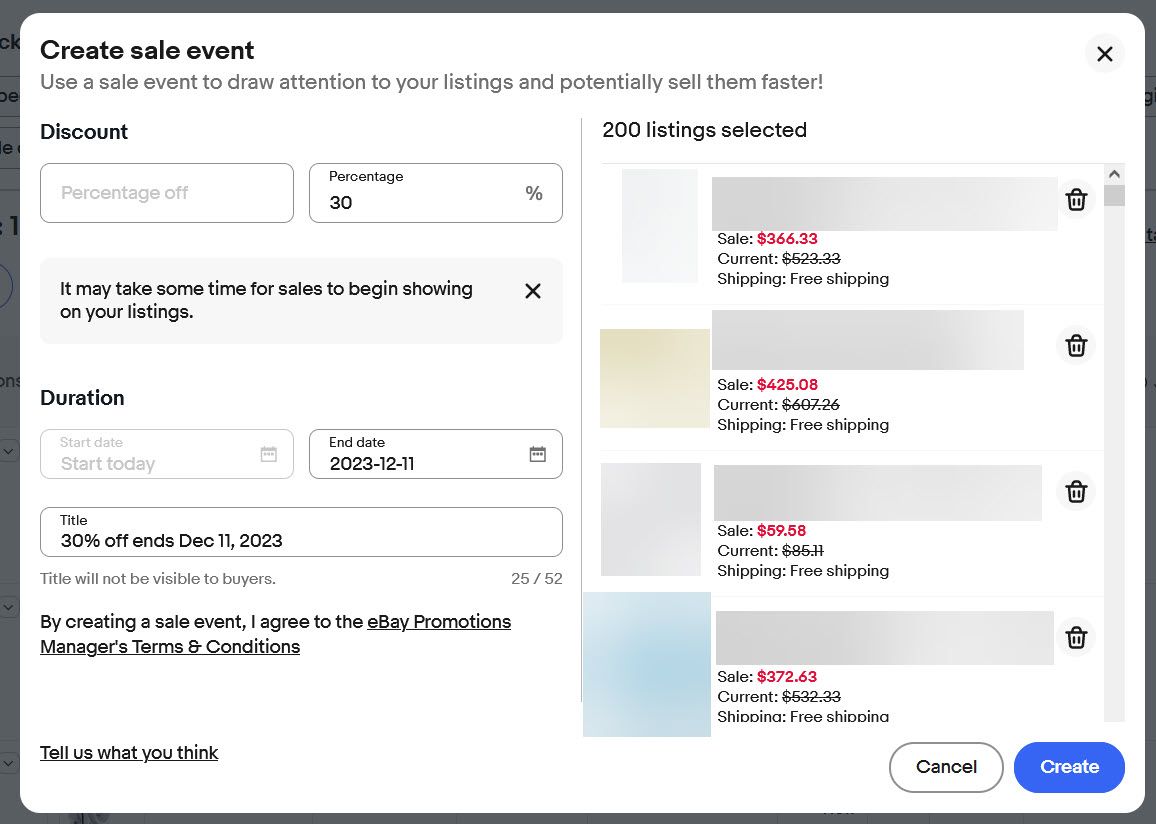Select the current price $523.33

pos(811,259)
